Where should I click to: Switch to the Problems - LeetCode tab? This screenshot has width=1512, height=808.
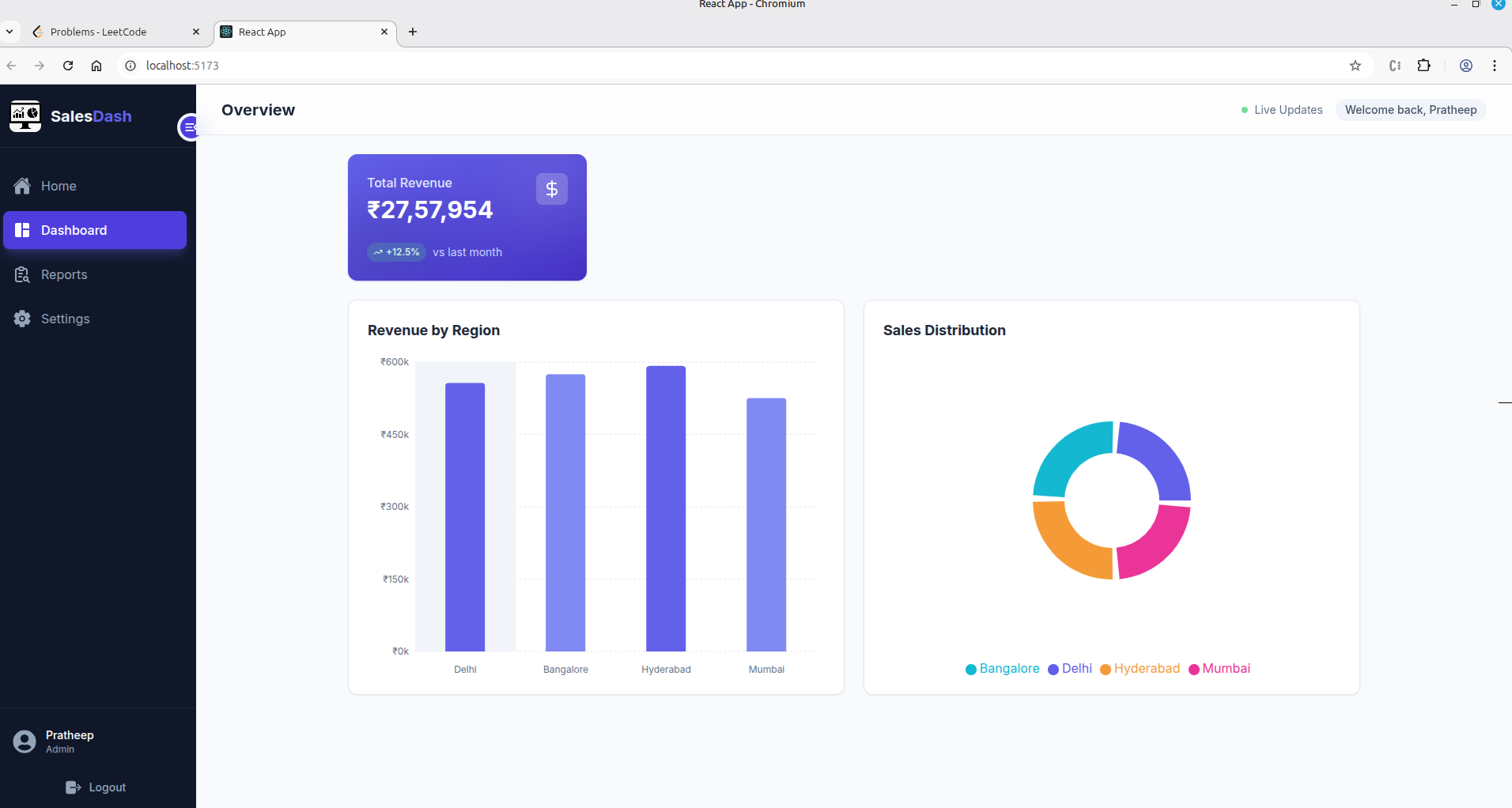point(98,32)
